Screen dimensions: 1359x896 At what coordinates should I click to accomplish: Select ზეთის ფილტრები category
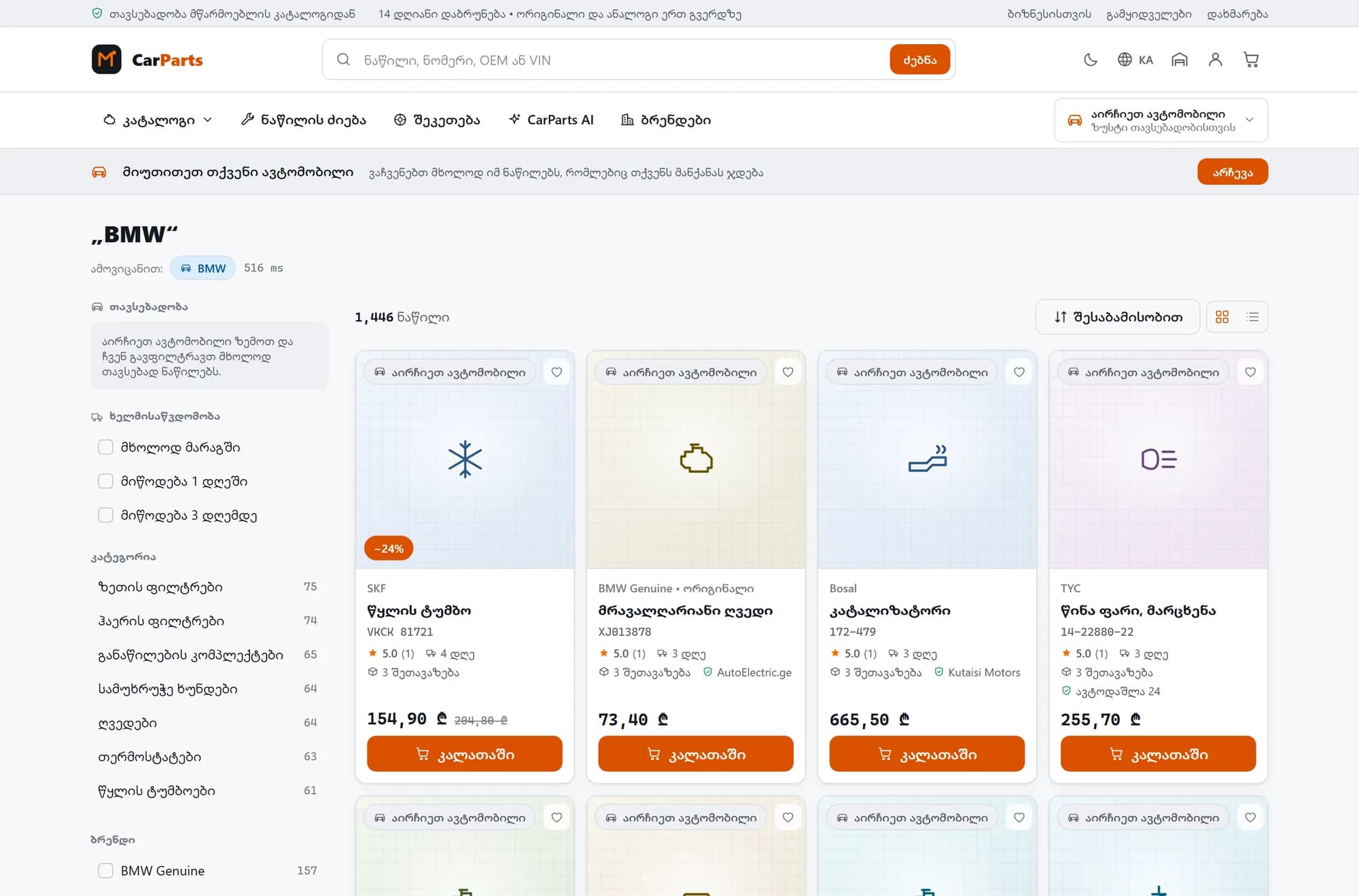(x=208, y=587)
